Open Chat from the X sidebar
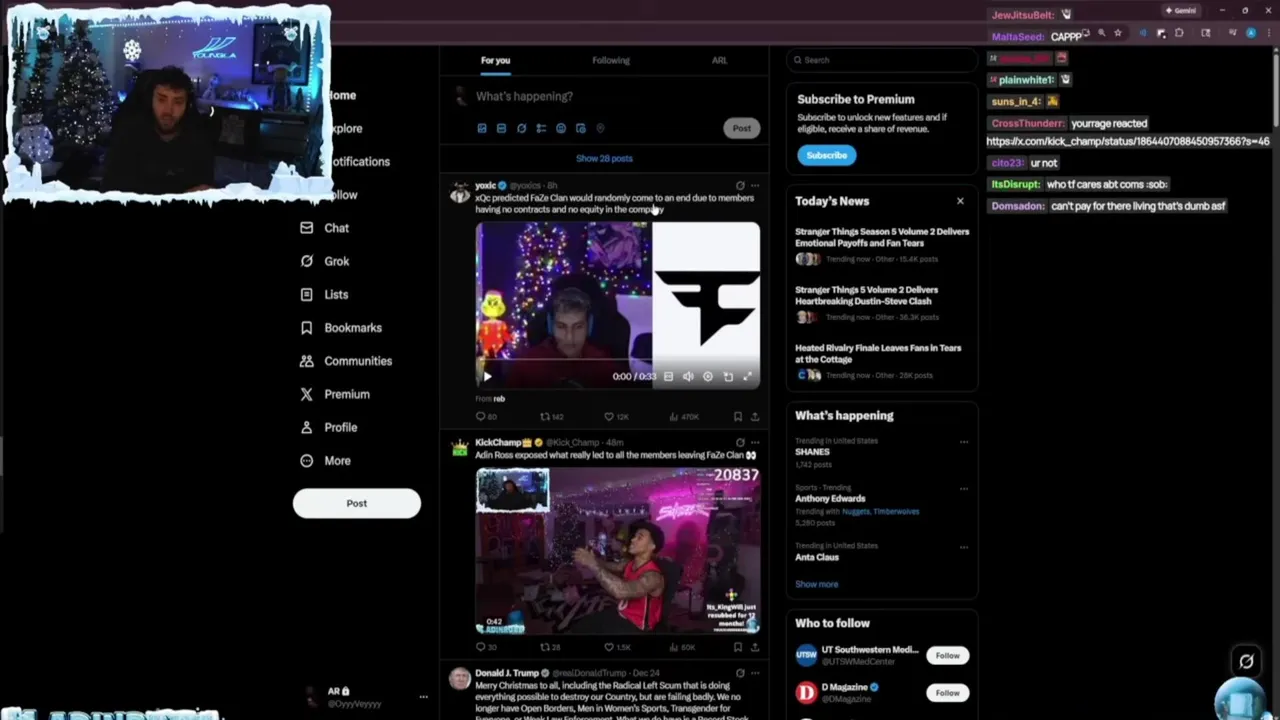Image resolution: width=1280 pixels, height=720 pixels. pos(325,228)
